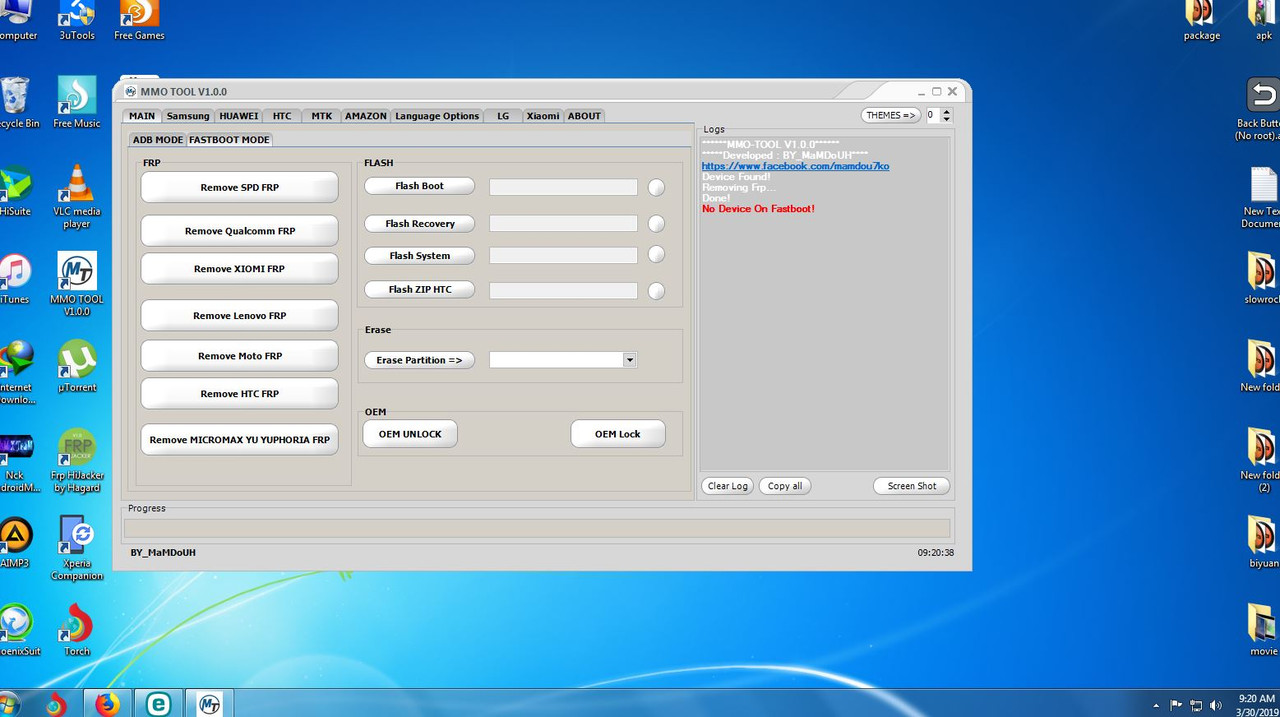This screenshot has width=1280, height=717.
Task: Switch to the HUAWEI tab
Action: (239, 116)
